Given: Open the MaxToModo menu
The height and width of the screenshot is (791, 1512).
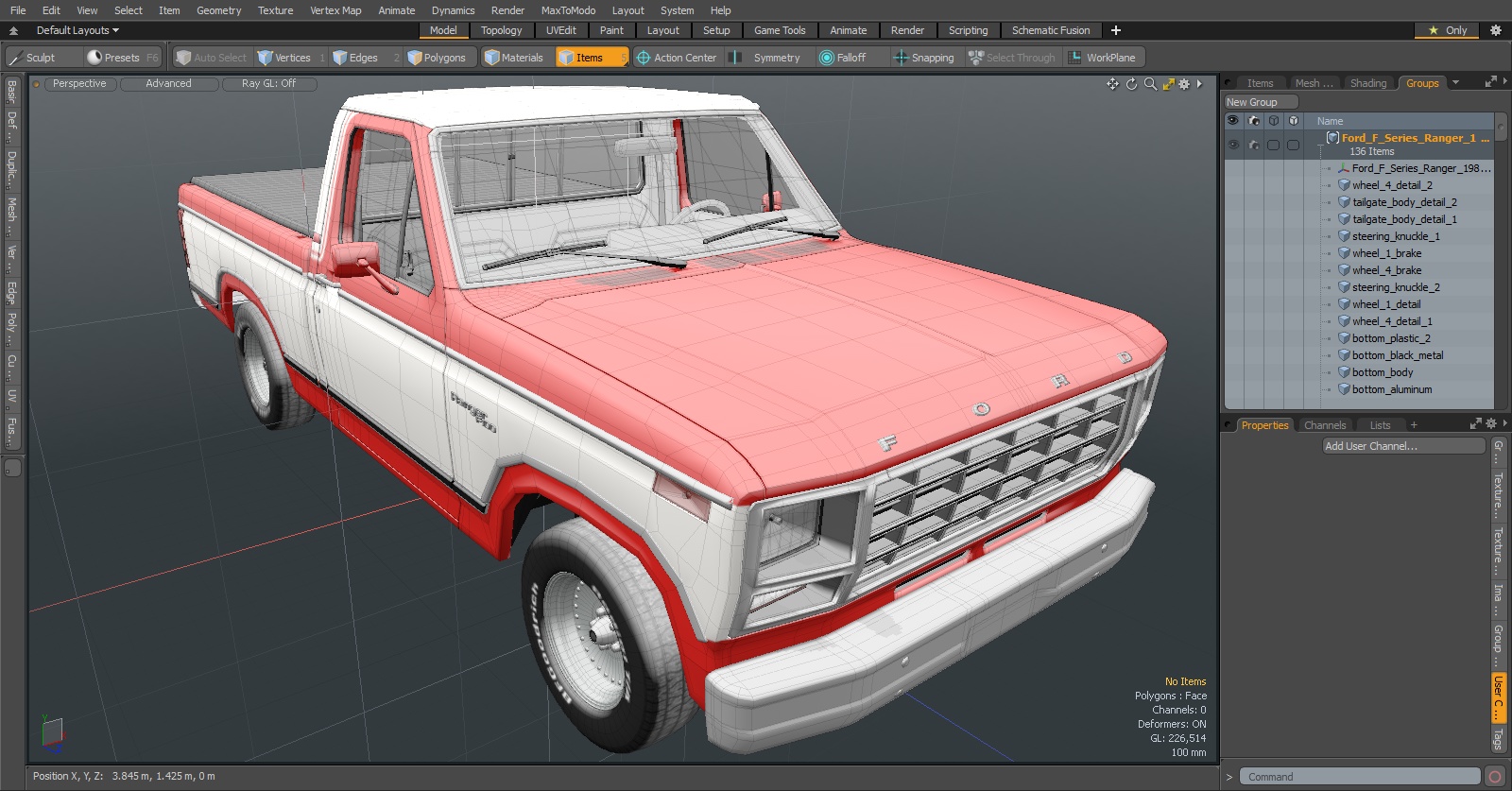Looking at the screenshot, I should point(568,10).
